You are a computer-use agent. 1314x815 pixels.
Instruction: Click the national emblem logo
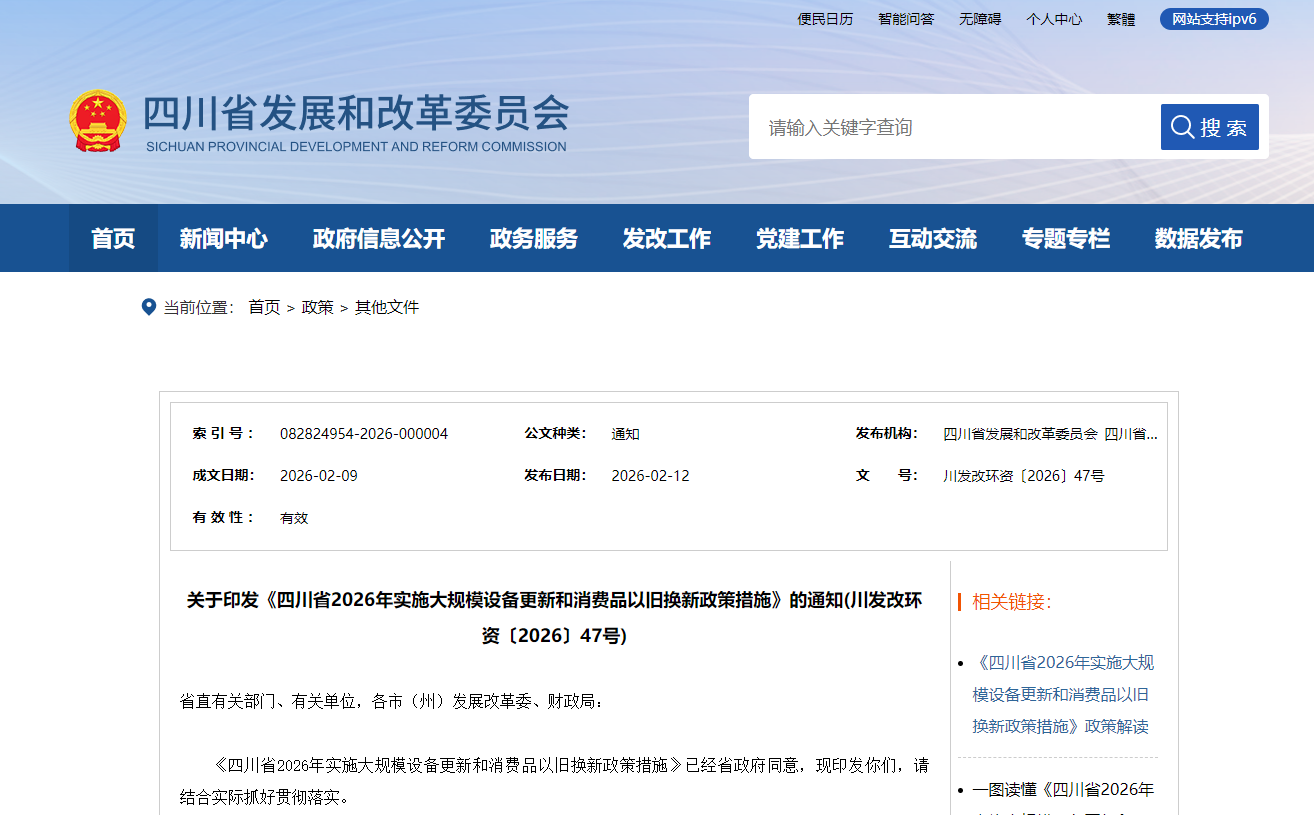point(98,121)
